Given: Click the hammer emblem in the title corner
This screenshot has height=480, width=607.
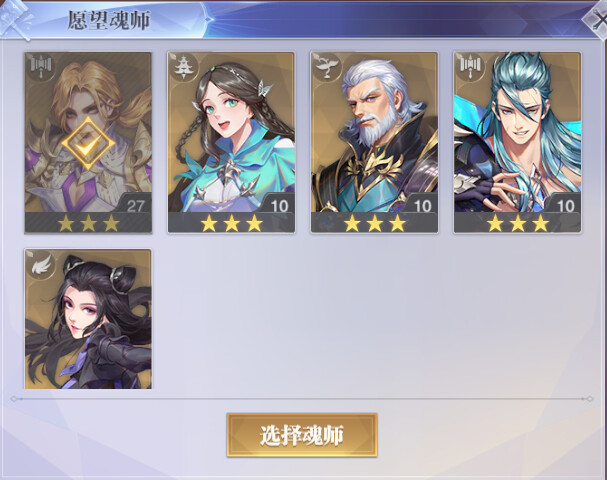Looking at the screenshot, I should pyautogui.click(x=15, y=19).
